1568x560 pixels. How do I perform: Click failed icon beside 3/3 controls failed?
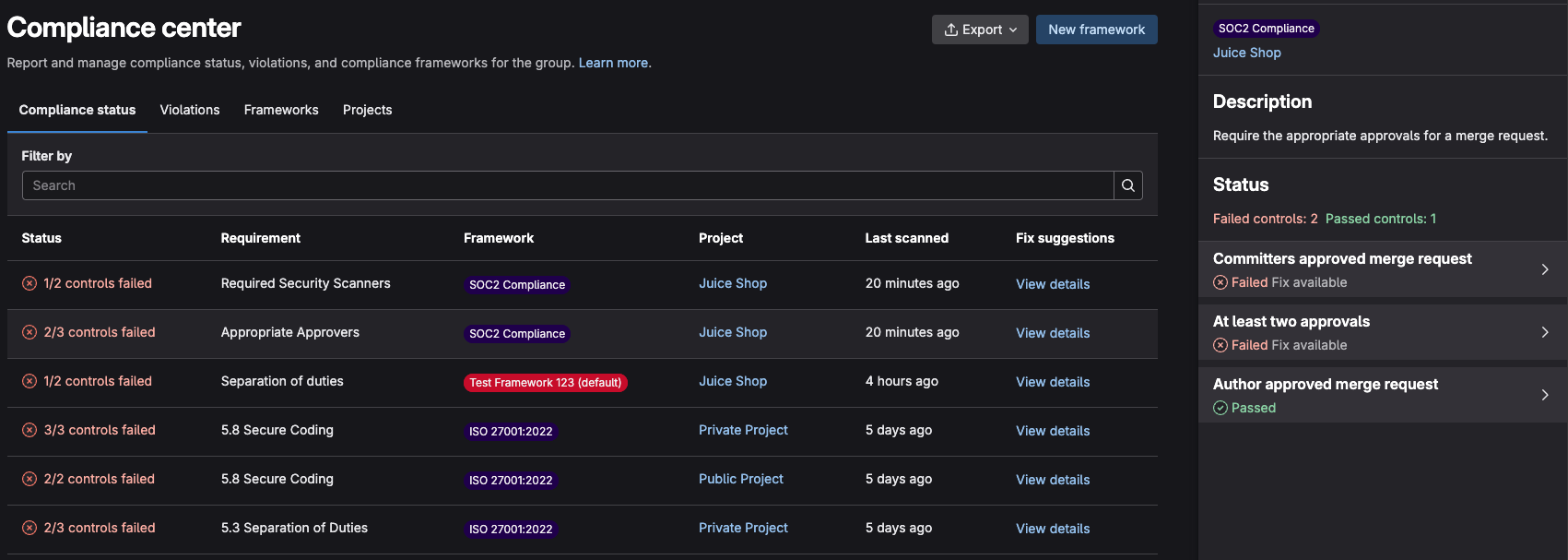(29, 430)
